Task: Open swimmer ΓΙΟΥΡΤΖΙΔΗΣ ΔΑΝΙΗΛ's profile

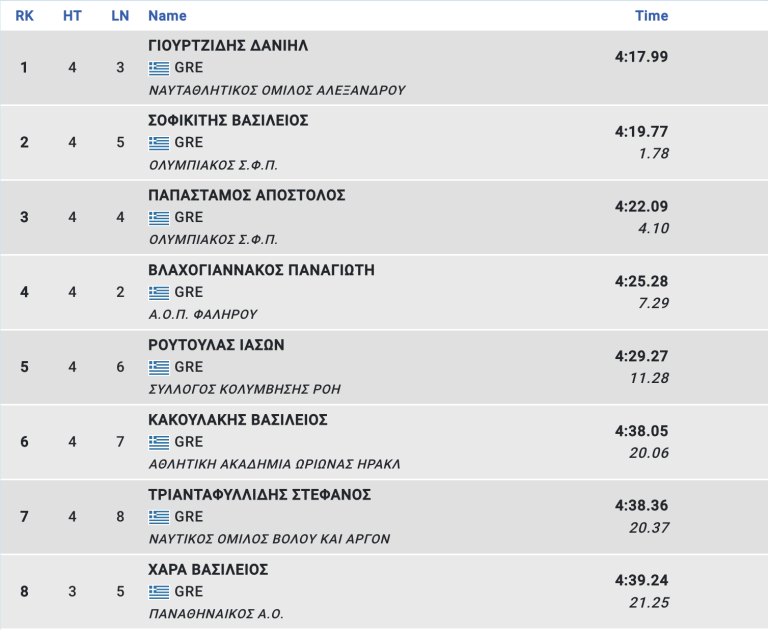Action: coord(228,45)
